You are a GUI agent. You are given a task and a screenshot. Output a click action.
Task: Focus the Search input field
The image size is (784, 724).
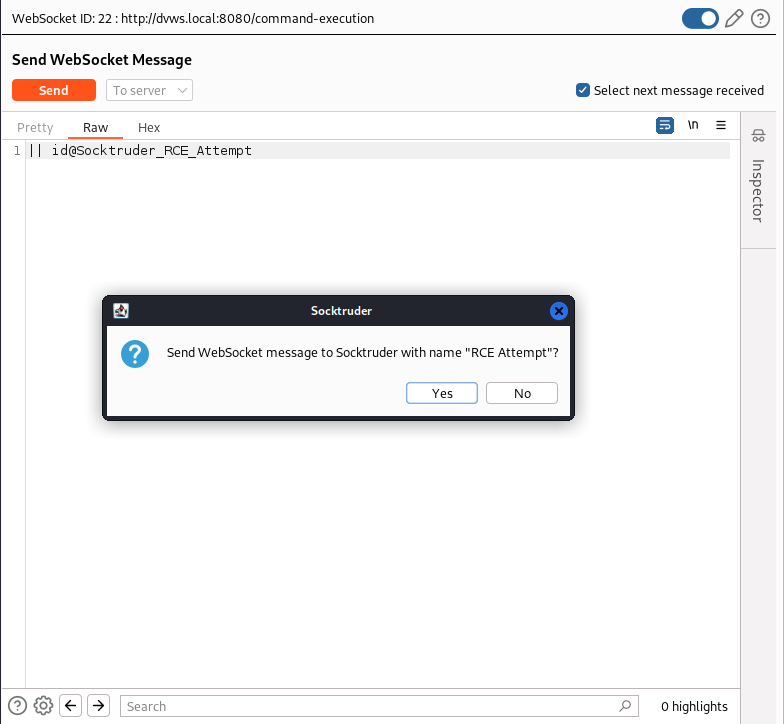[379, 706]
